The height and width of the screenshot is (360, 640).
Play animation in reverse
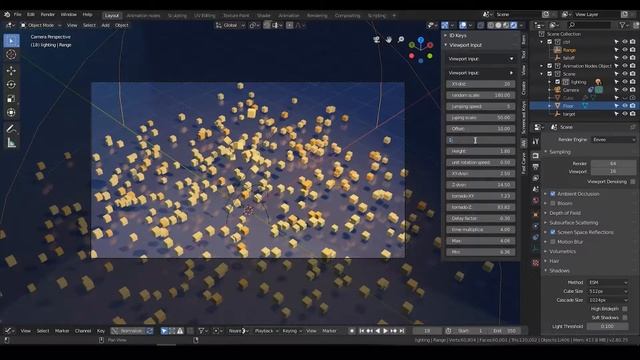click(x=378, y=331)
